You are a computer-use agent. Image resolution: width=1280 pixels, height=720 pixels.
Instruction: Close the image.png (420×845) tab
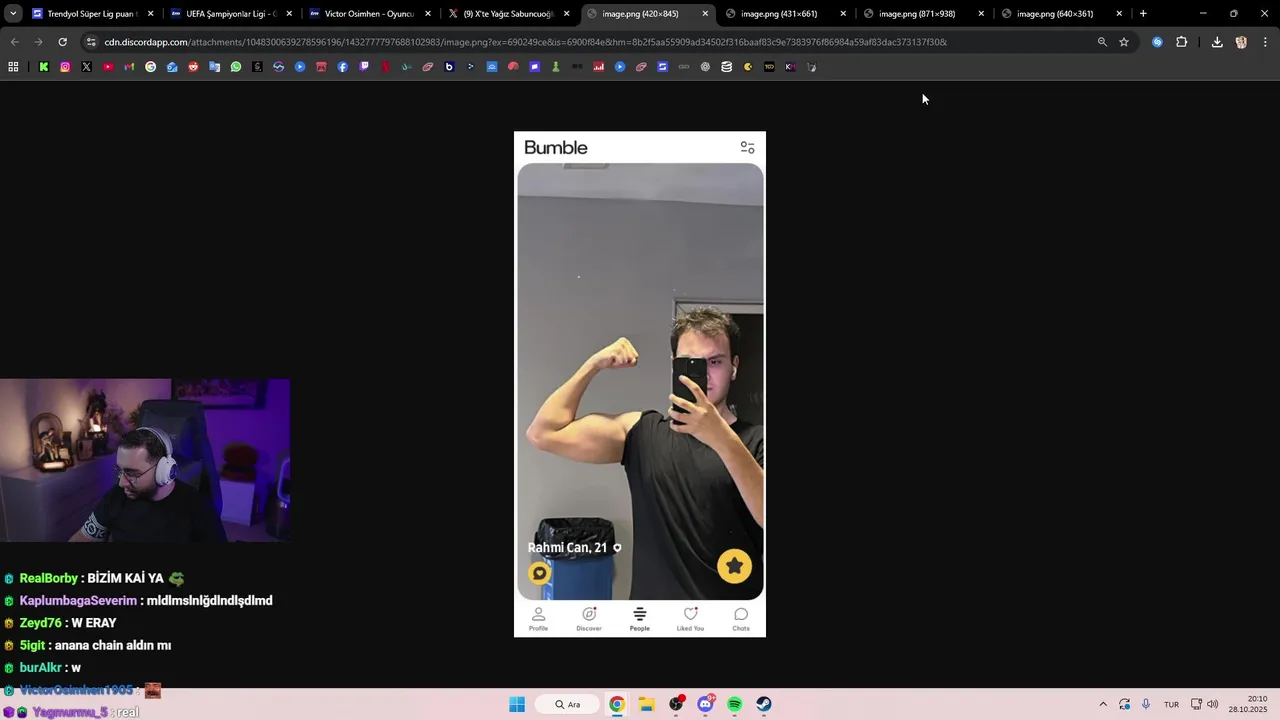[705, 14]
